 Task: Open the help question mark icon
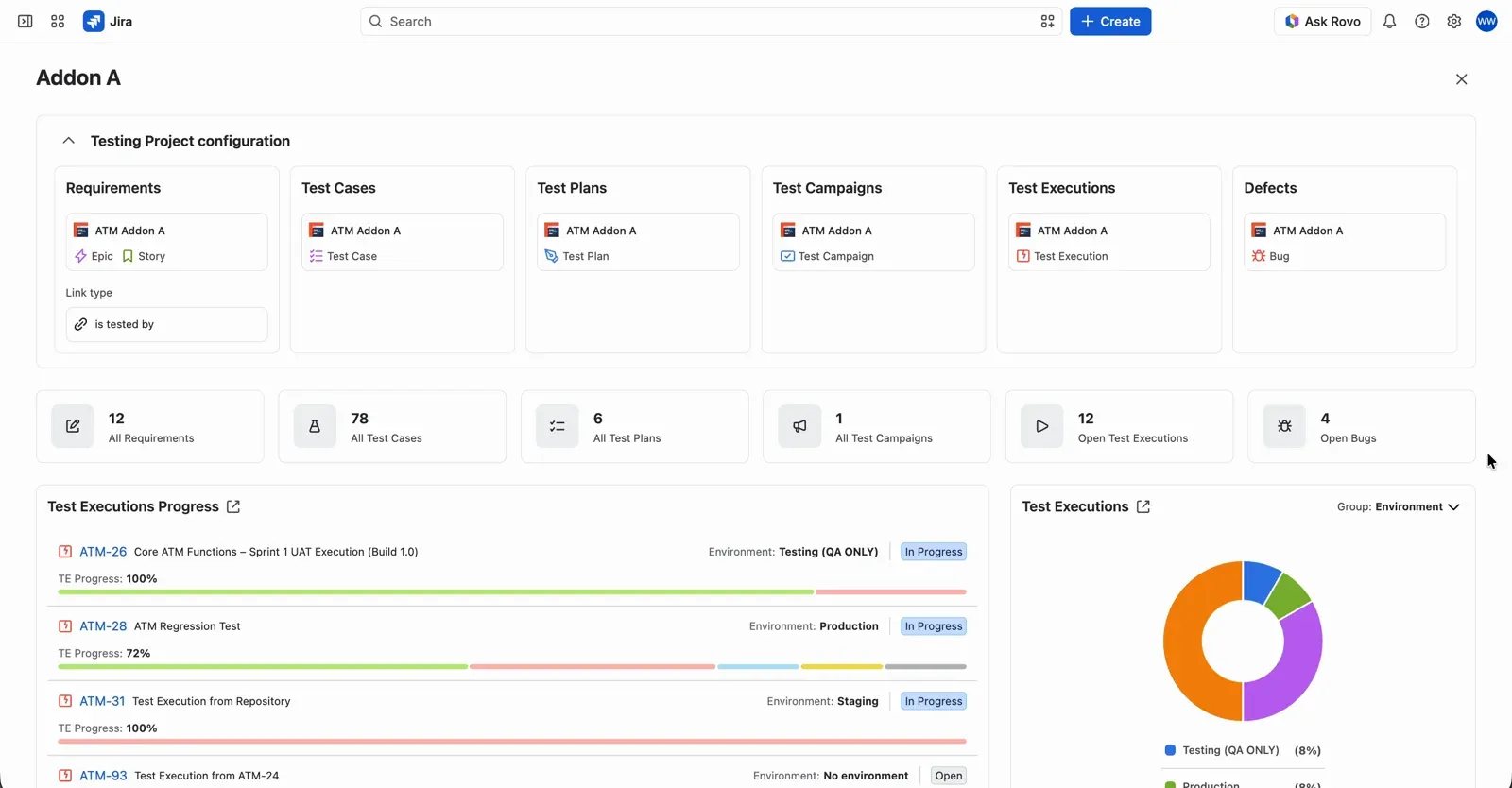click(x=1421, y=21)
